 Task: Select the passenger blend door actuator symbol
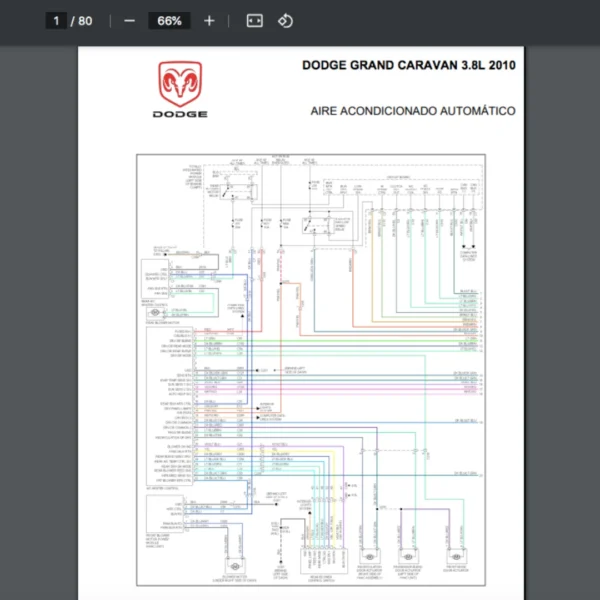pyautogui.click(x=407, y=554)
